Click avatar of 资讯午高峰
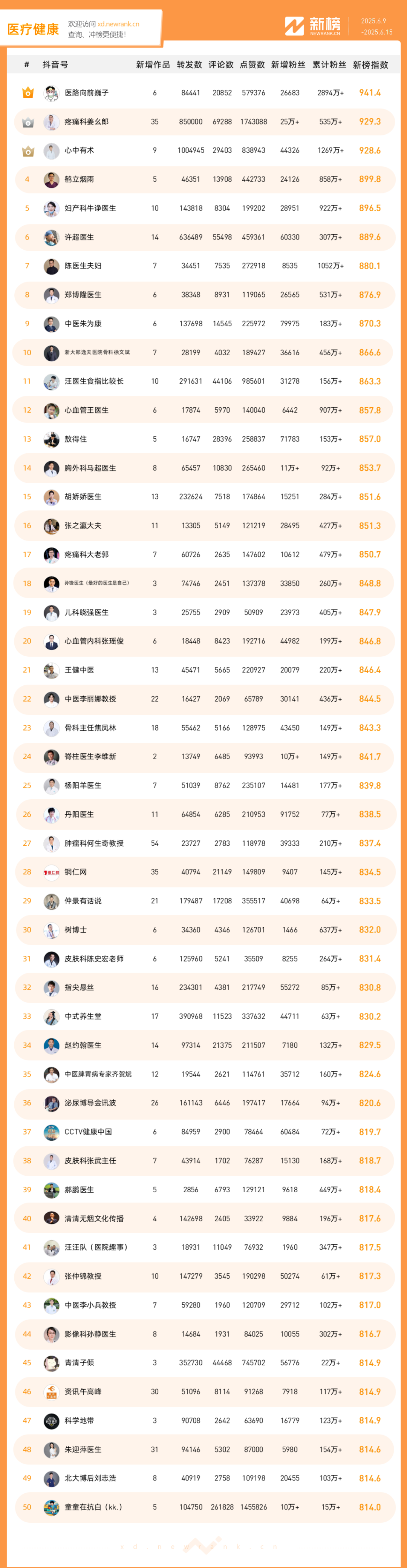Viewport: 407px width, 1568px height. (x=51, y=1392)
